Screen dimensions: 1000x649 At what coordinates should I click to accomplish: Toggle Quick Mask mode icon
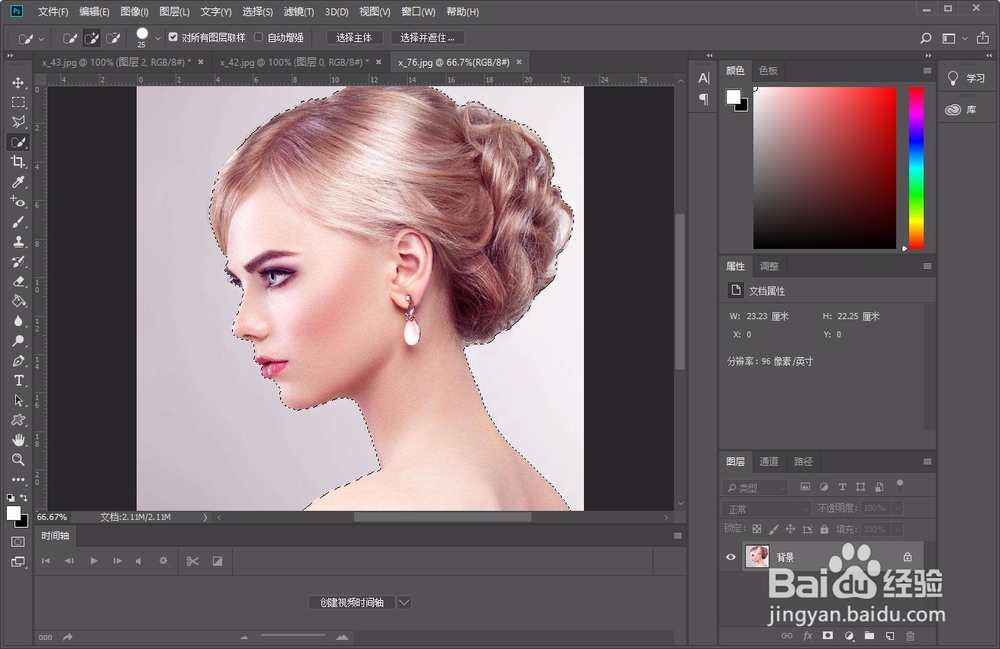(x=18, y=542)
